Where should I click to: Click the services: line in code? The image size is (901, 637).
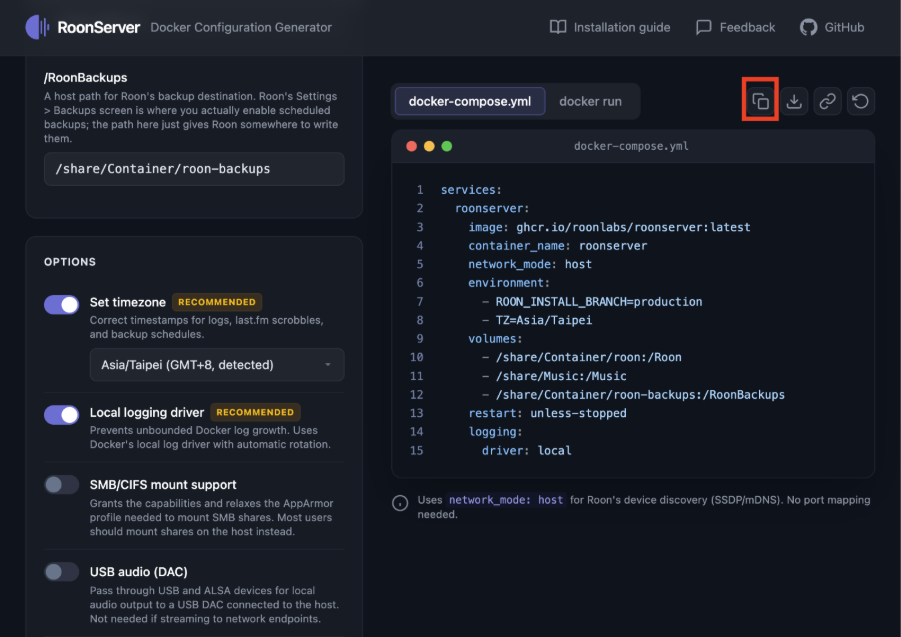[x=471, y=190]
